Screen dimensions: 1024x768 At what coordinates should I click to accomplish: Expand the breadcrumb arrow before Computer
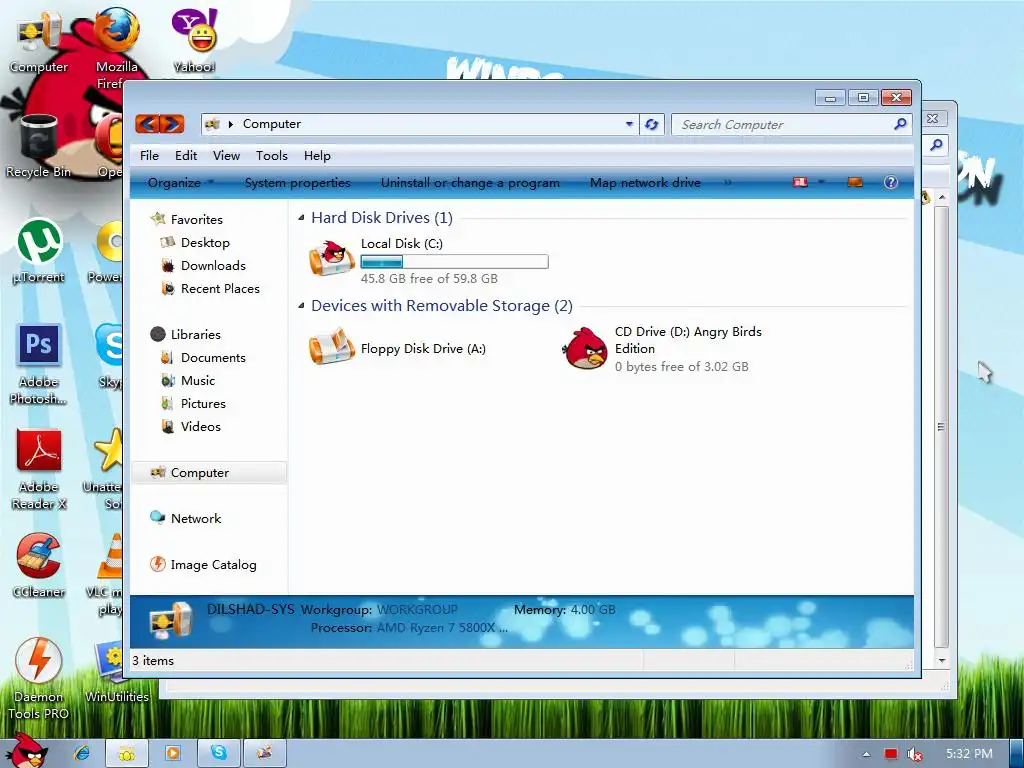pyautogui.click(x=231, y=124)
